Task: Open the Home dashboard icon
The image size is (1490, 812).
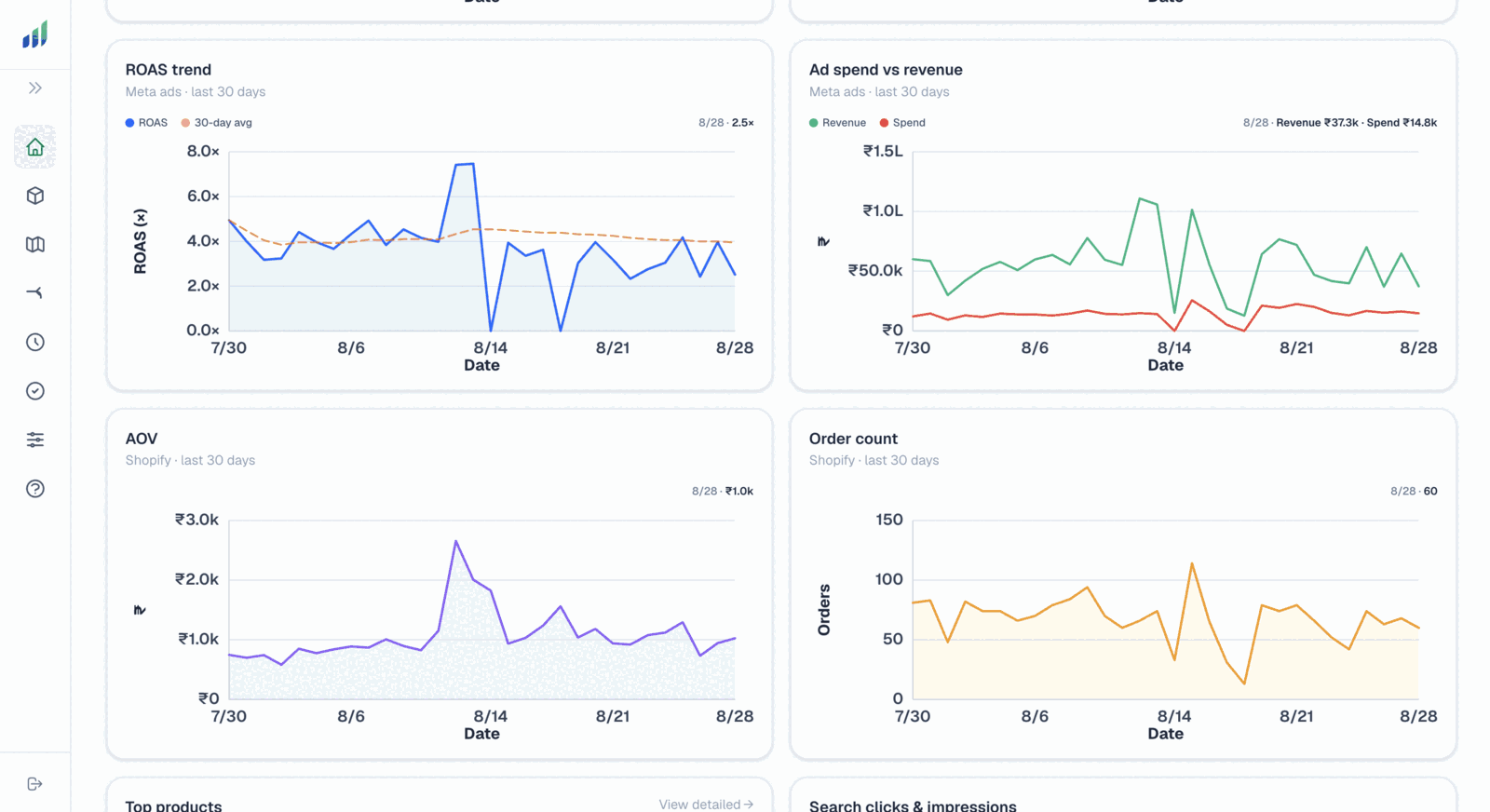Action: coord(35,147)
